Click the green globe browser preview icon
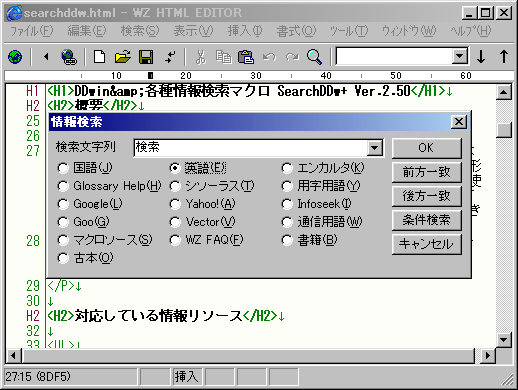 pyautogui.click(x=15, y=57)
